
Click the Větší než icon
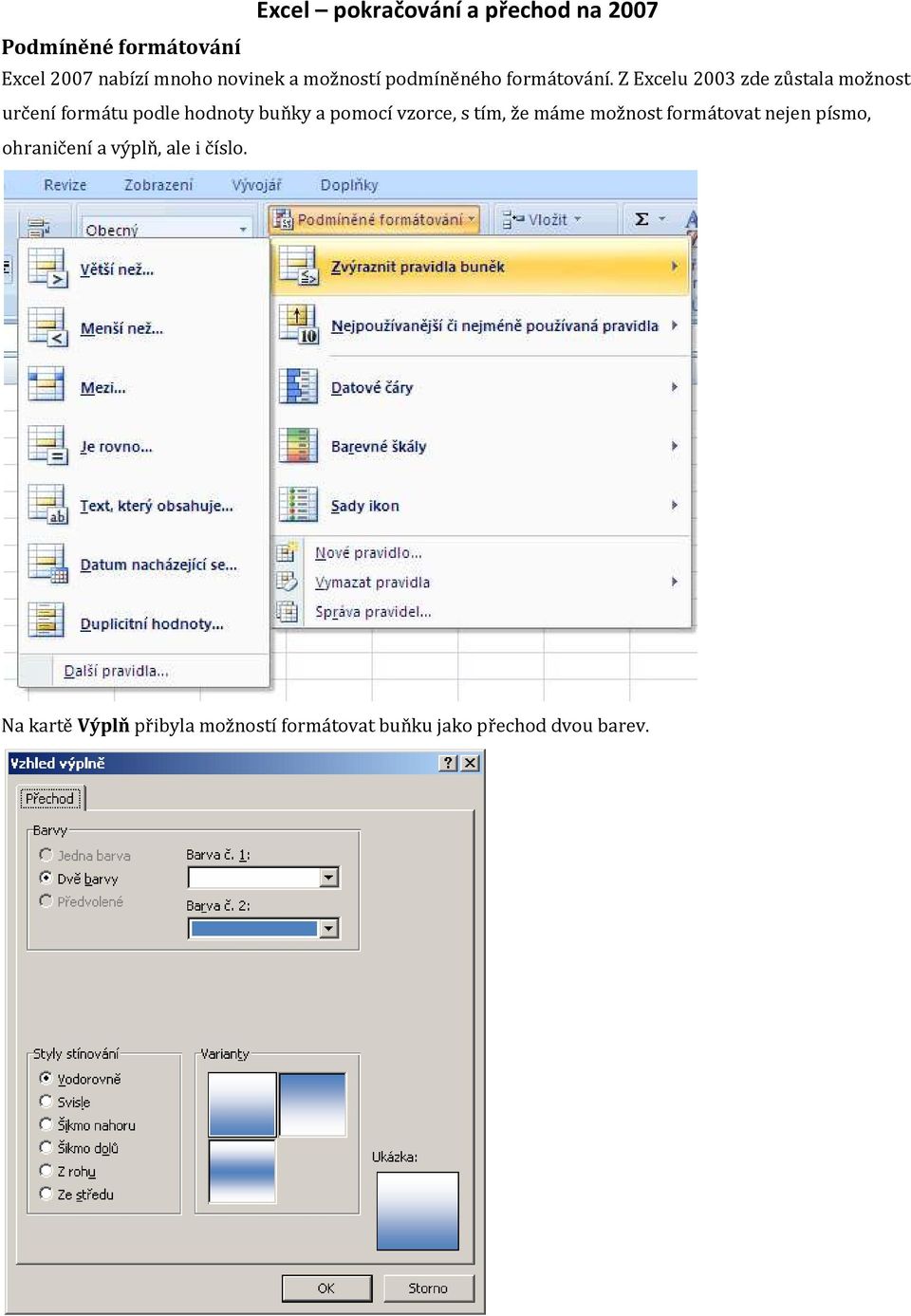[x=46, y=268]
